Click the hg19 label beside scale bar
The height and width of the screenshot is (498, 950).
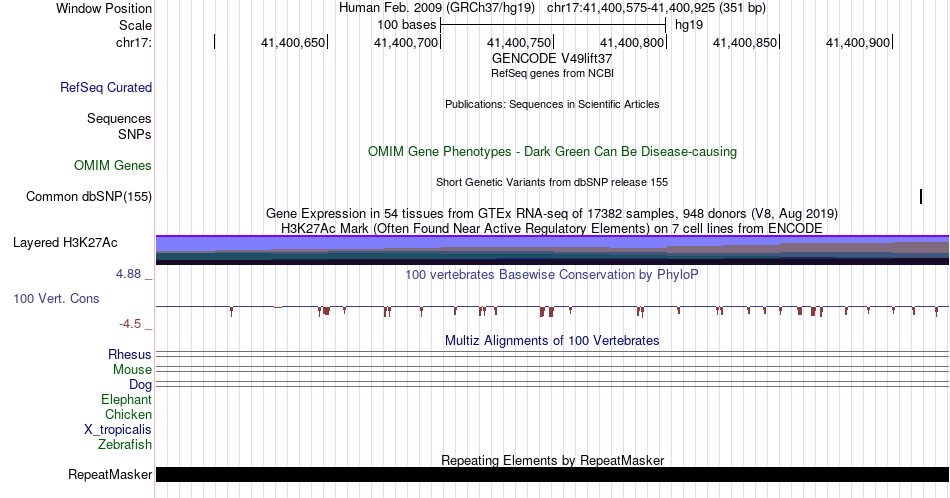(x=689, y=25)
